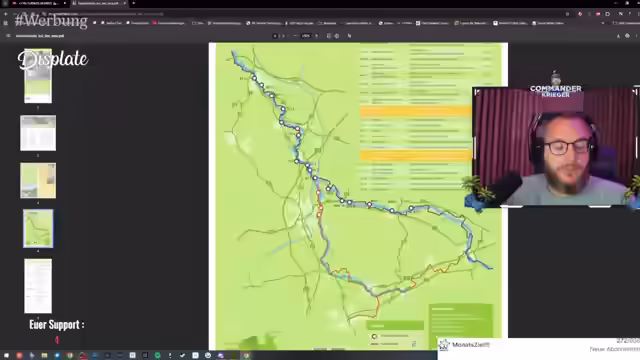Print the PDF using the printer icon
The height and width of the screenshot is (360, 640).
627,36
